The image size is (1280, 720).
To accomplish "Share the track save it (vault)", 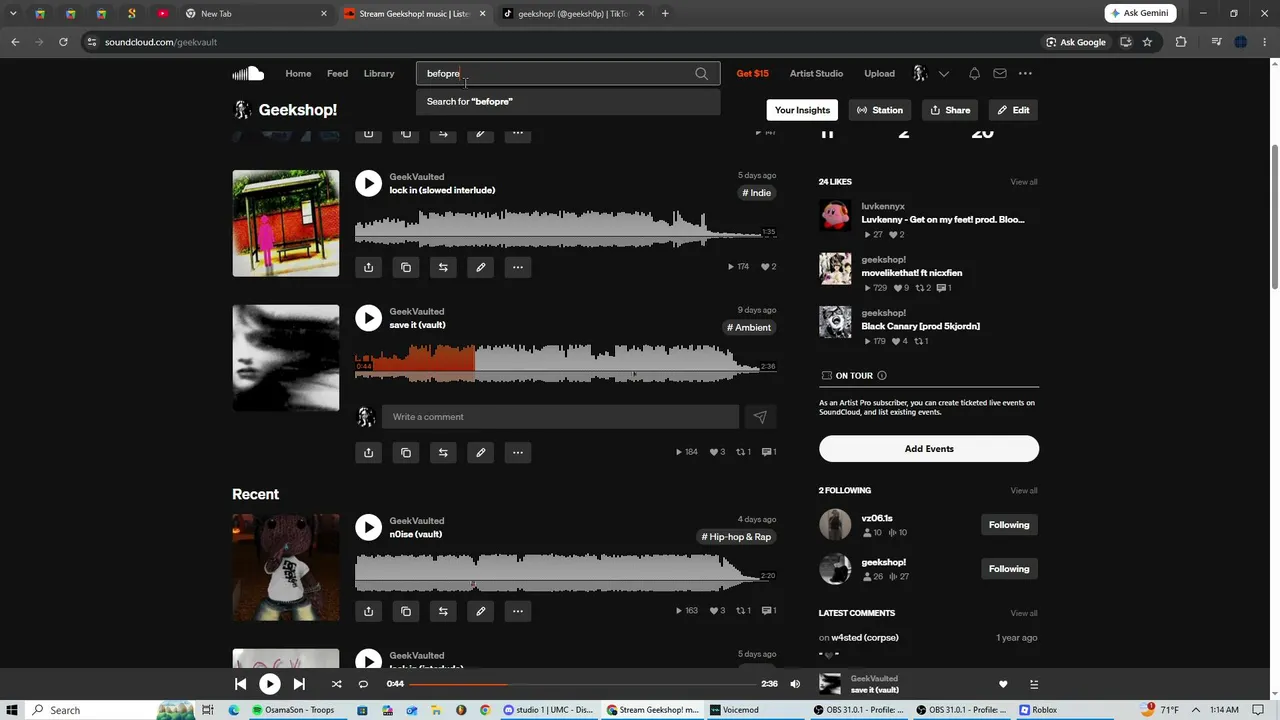I will pyautogui.click(x=368, y=452).
